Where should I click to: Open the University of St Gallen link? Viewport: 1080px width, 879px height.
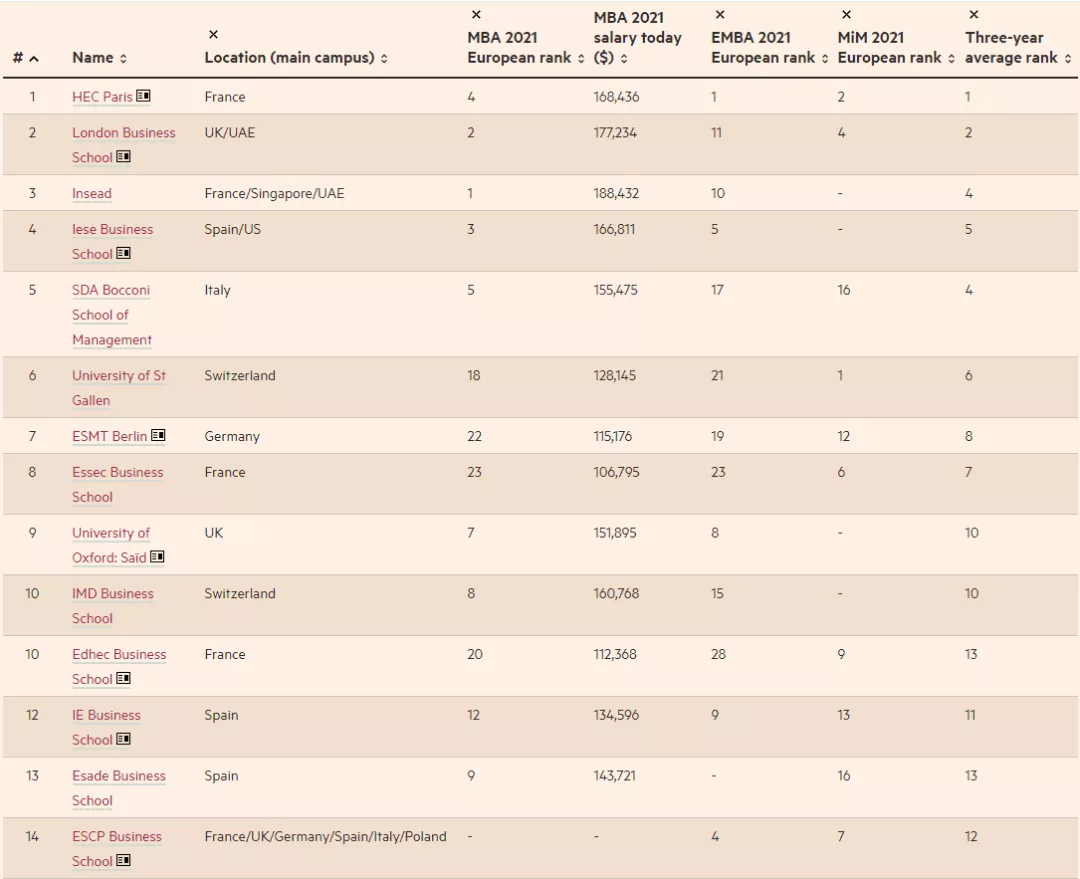118,376
